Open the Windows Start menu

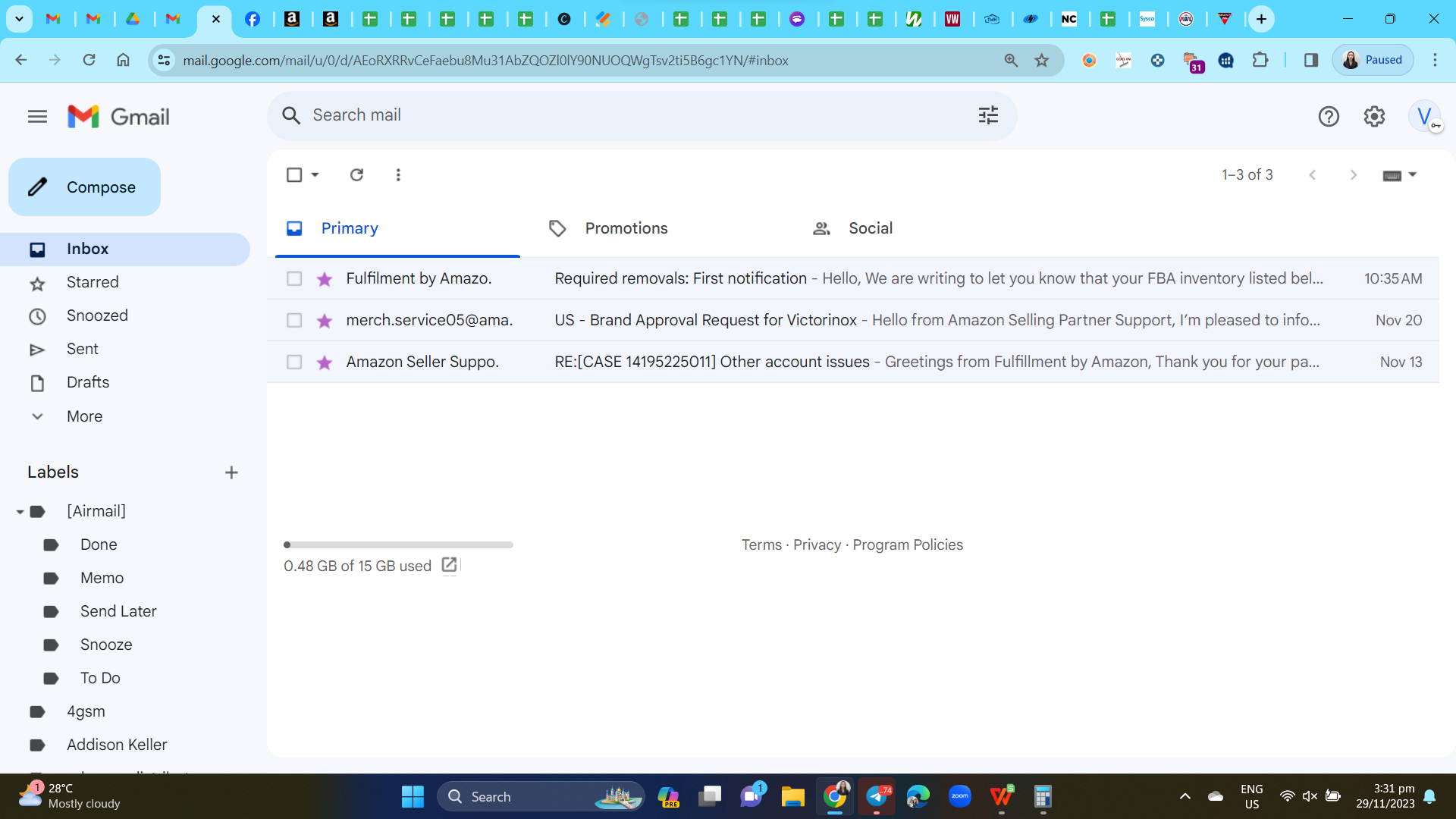413,797
